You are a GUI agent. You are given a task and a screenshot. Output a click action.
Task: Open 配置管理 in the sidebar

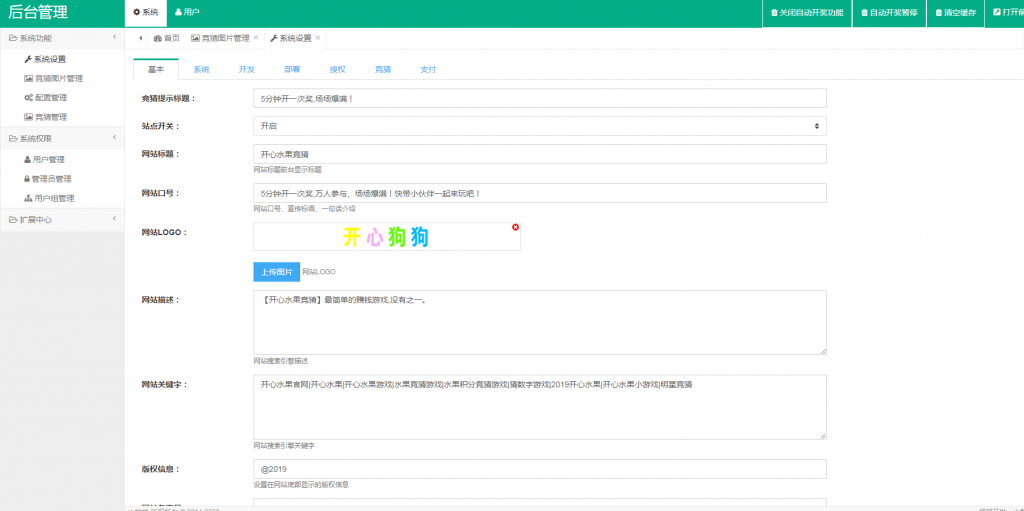50,98
